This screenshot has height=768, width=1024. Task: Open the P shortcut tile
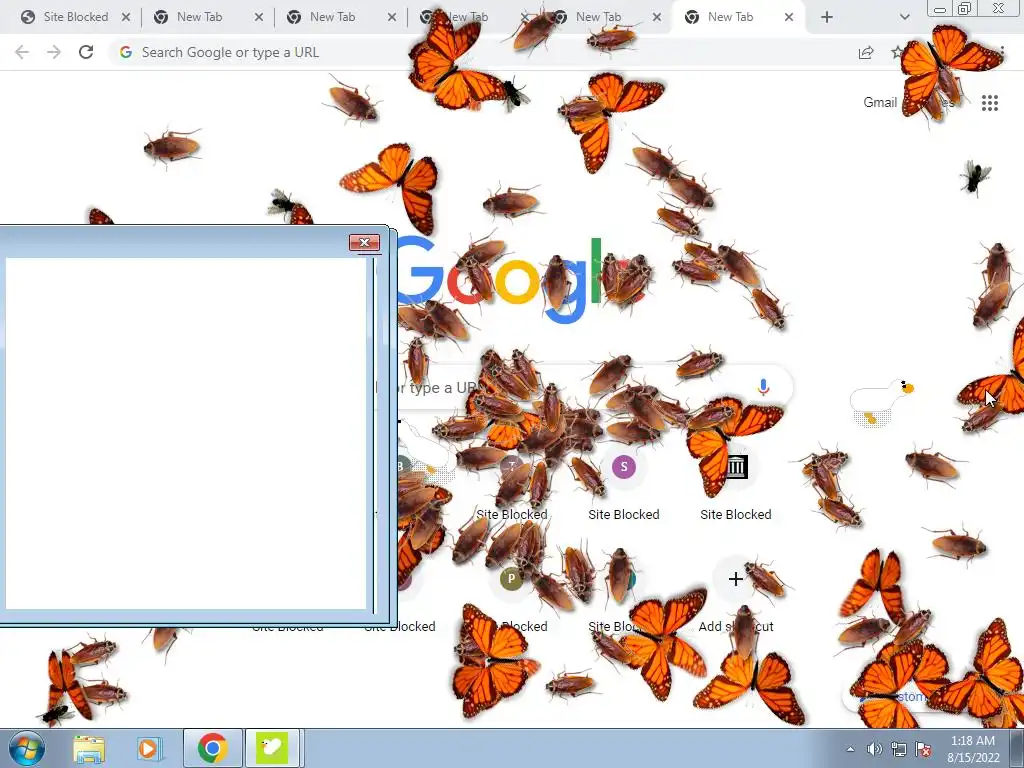click(511, 596)
